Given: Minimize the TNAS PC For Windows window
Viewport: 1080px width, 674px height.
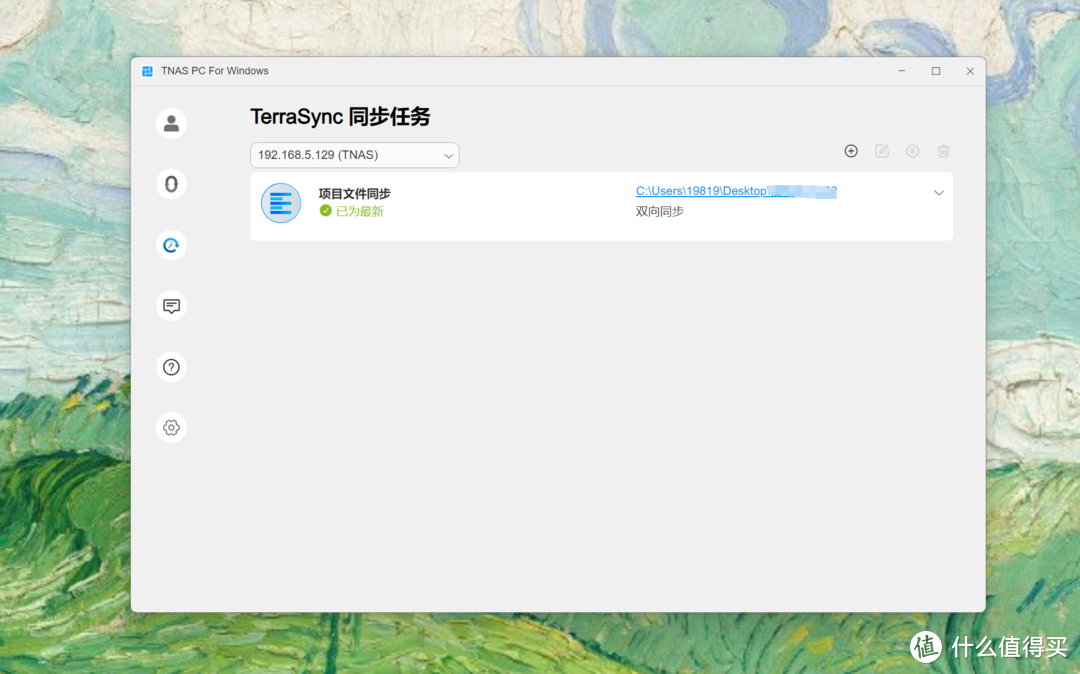Looking at the screenshot, I should pos(902,71).
